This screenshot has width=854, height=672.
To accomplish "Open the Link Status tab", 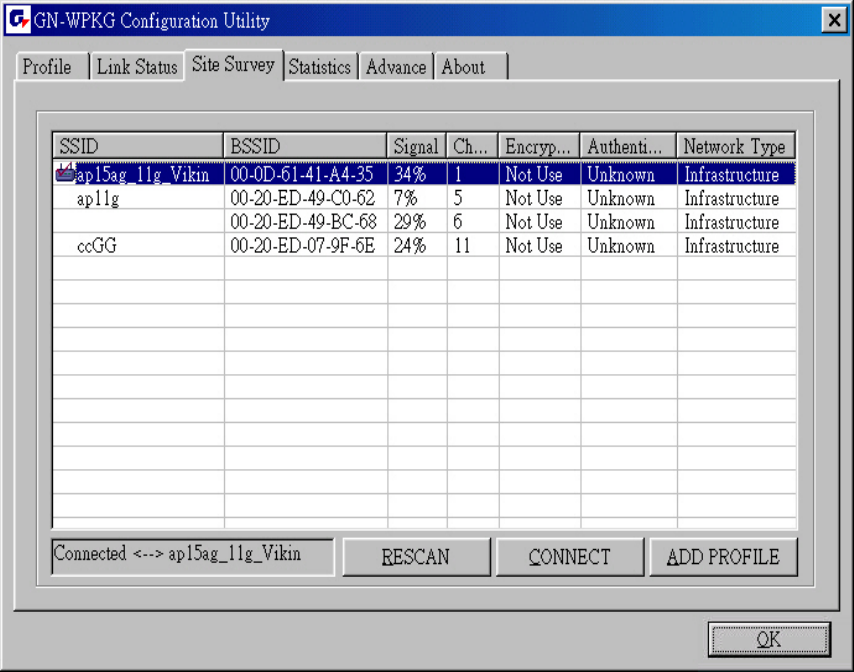I will 137,67.
